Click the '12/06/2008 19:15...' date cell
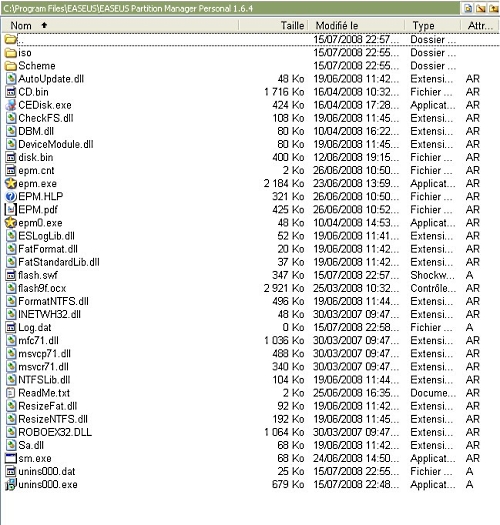The width and height of the screenshot is (500, 525). [356, 157]
